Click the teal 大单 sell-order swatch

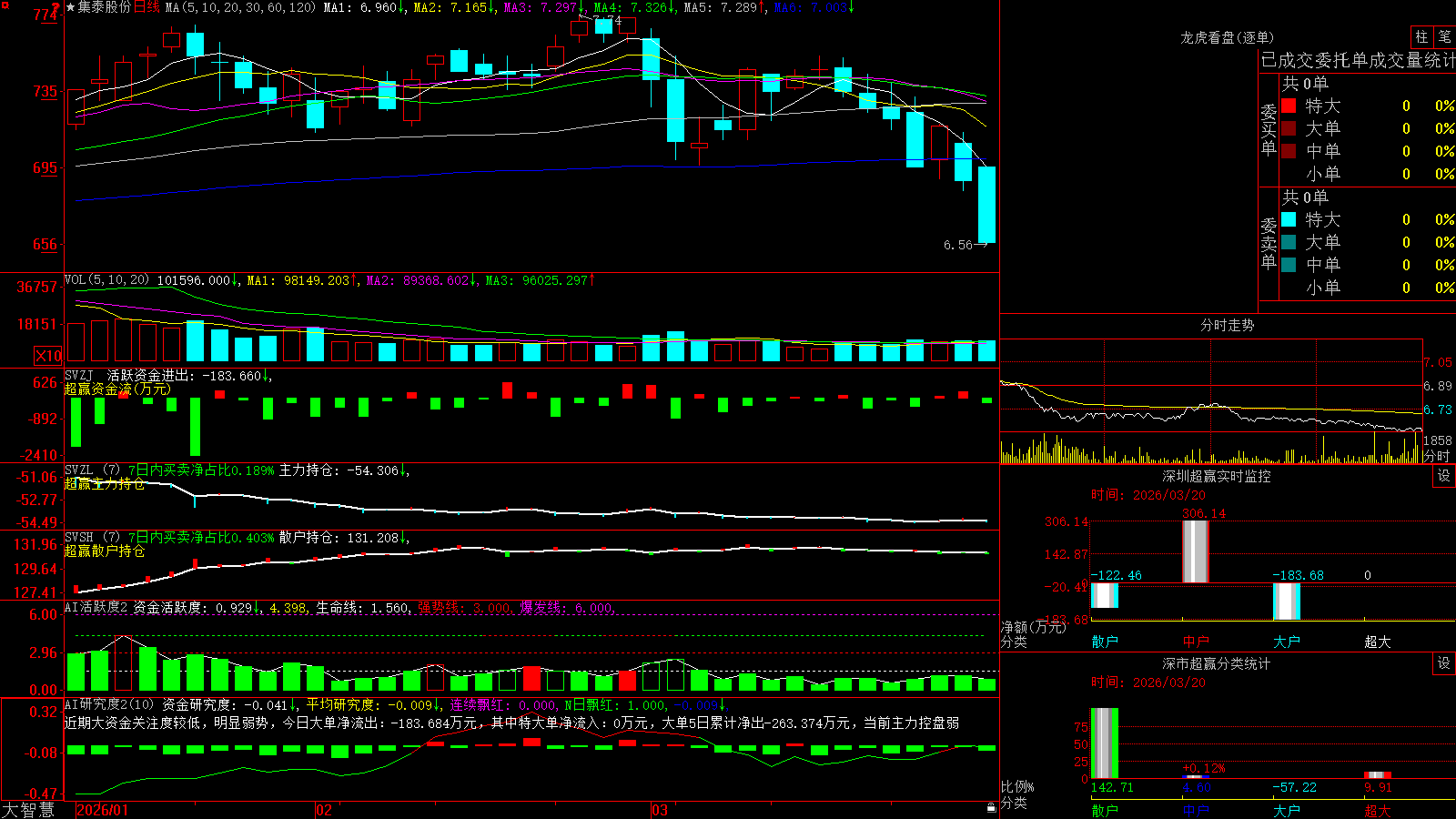tap(1289, 242)
